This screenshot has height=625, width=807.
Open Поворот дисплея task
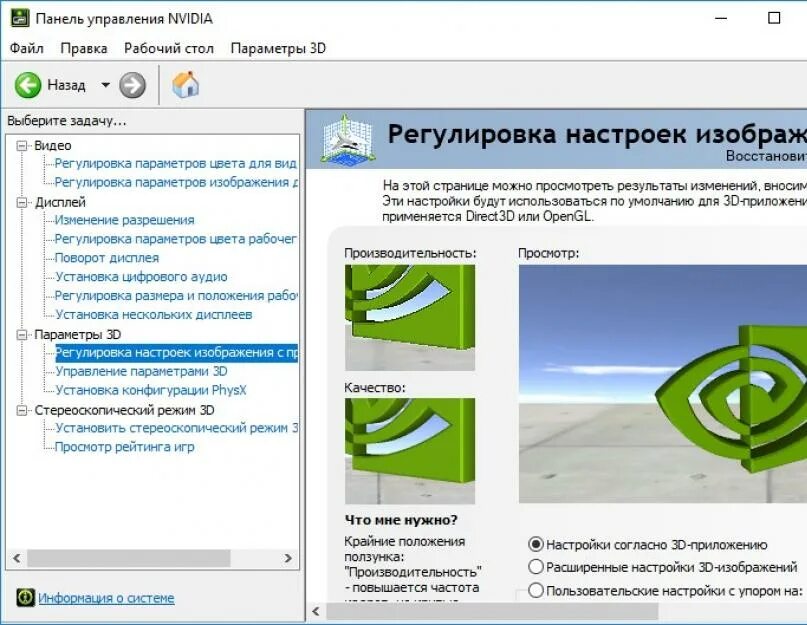[107, 258]
